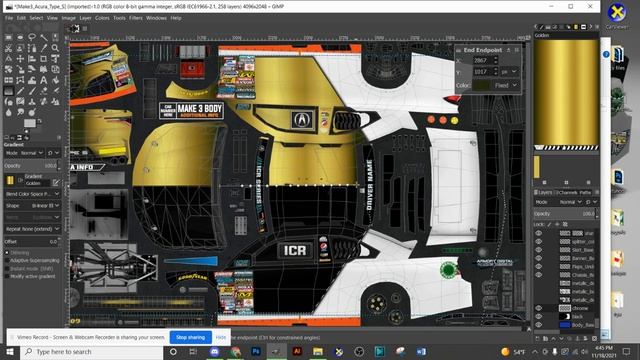Open the File menu
Image resolution: width=640 pixels, height=360 pixels.
pos(9,18)
